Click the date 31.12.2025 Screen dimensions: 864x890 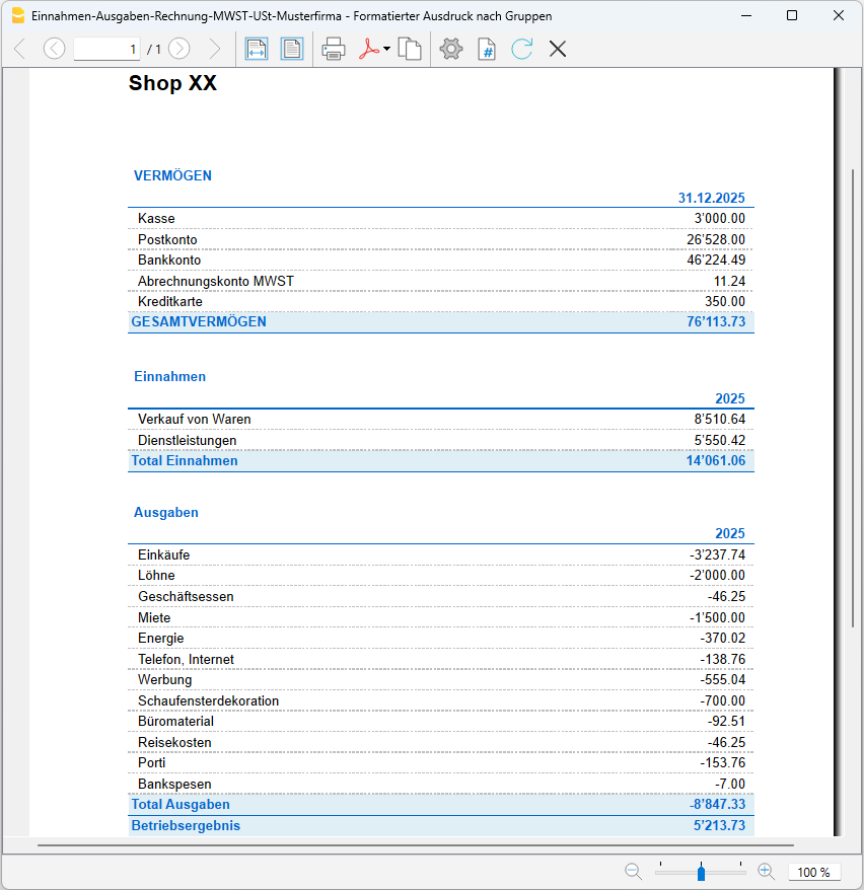point(711,198)
